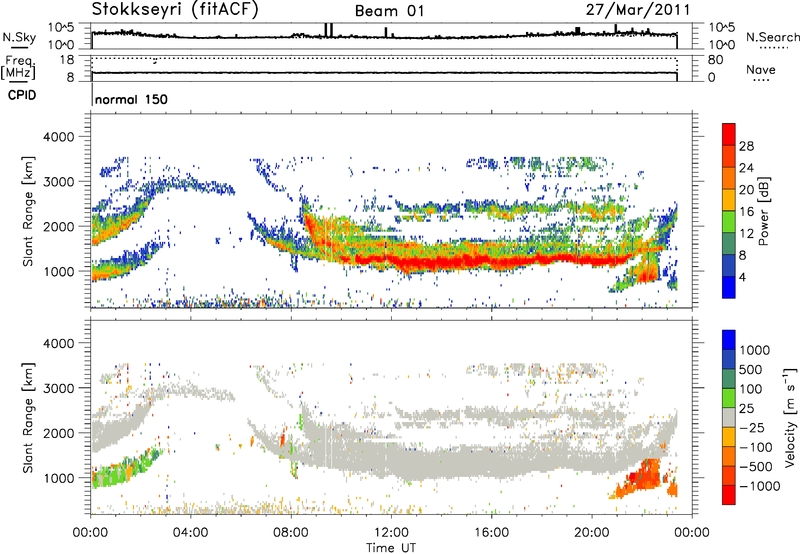The height and width of the screenshot is (554, 800).
Task: Click the '3000' tick on the velocity panel
Action: click(x=58, y=388)
